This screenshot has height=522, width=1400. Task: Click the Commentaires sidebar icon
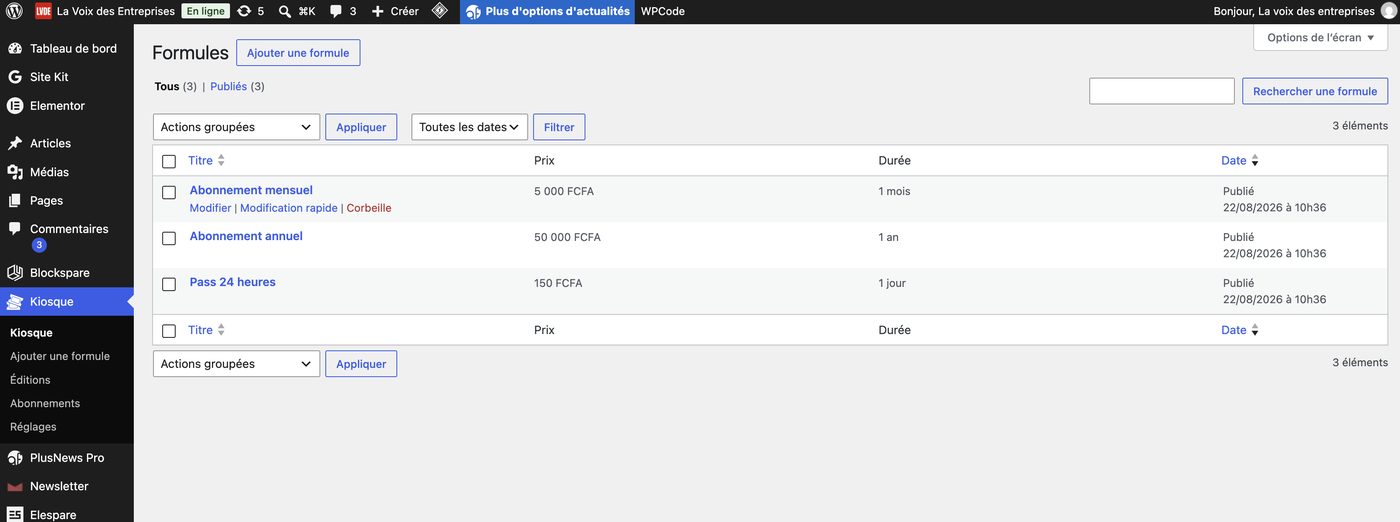pos(15,229)
